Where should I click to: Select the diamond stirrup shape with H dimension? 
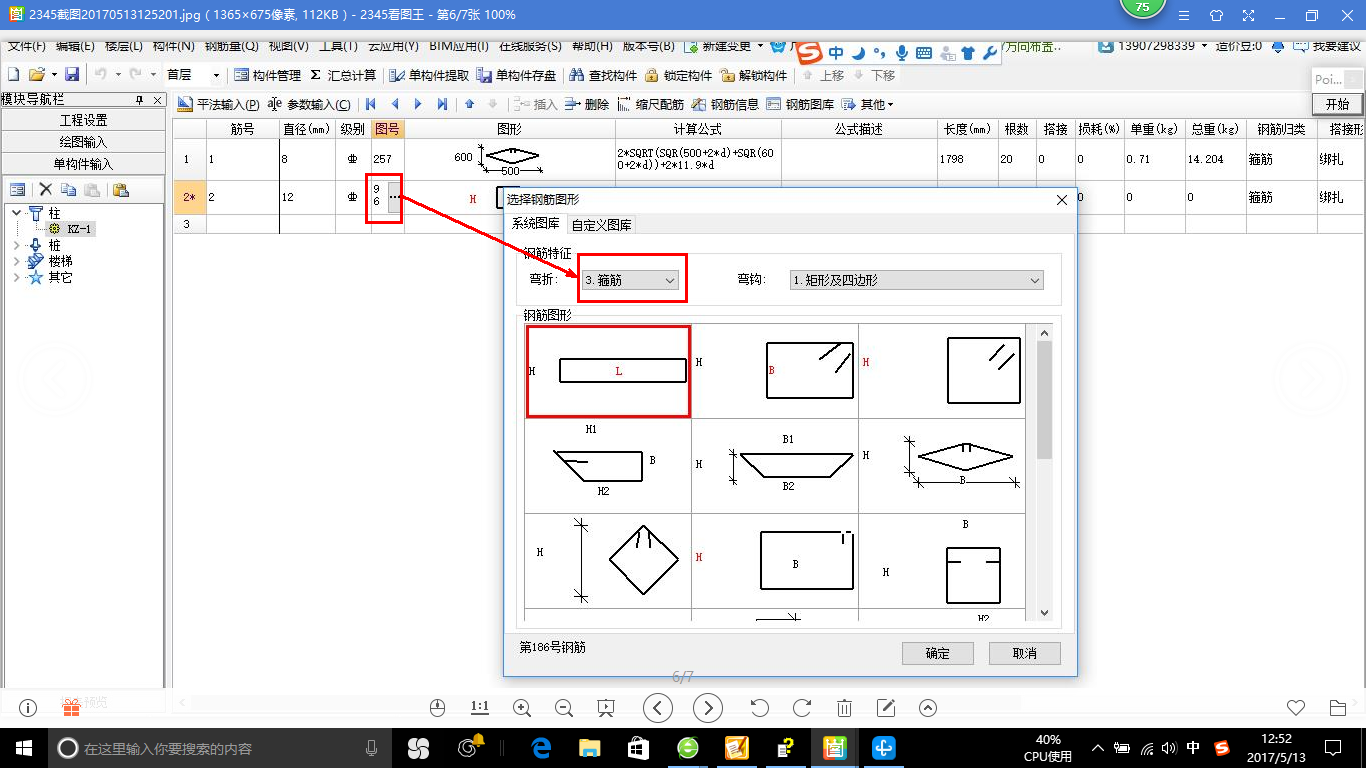click(608, 561)
